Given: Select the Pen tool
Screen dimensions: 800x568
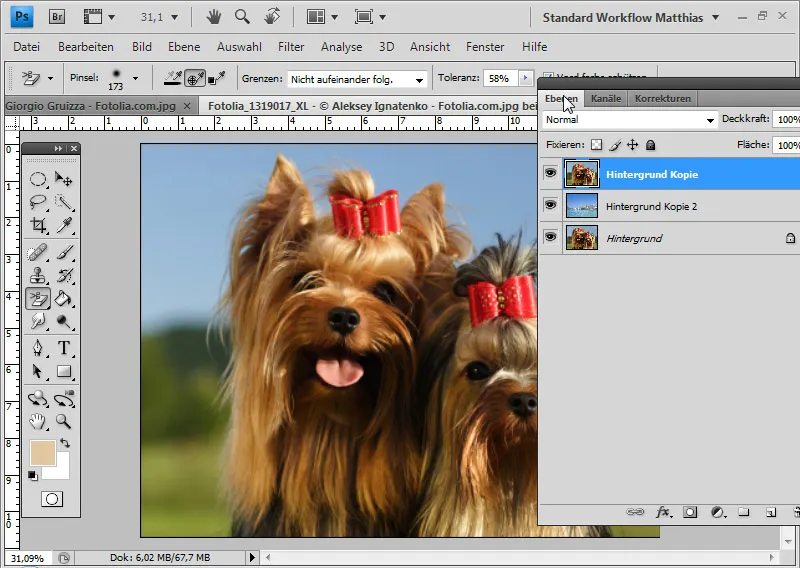Looking at the screenshot, I should [38, 348].
